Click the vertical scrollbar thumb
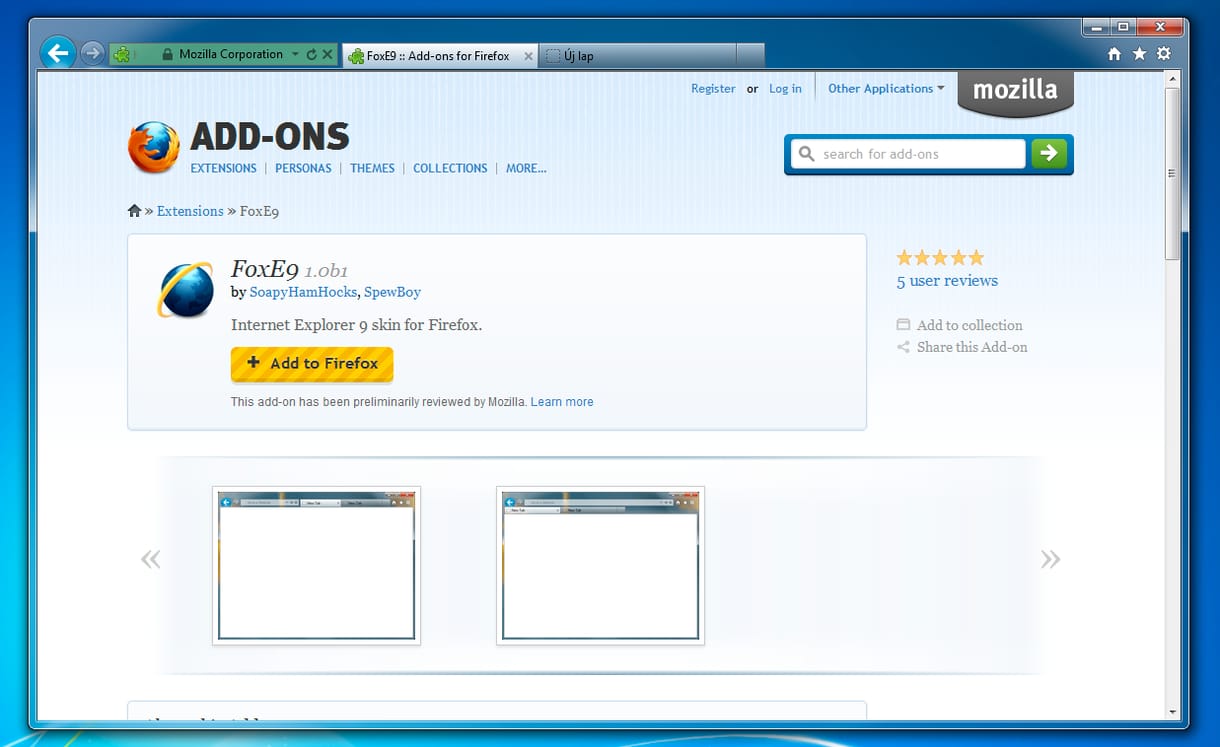The width and height of the screenshot is (1220, 747). pyautogui.click(x=1173, y=173)
